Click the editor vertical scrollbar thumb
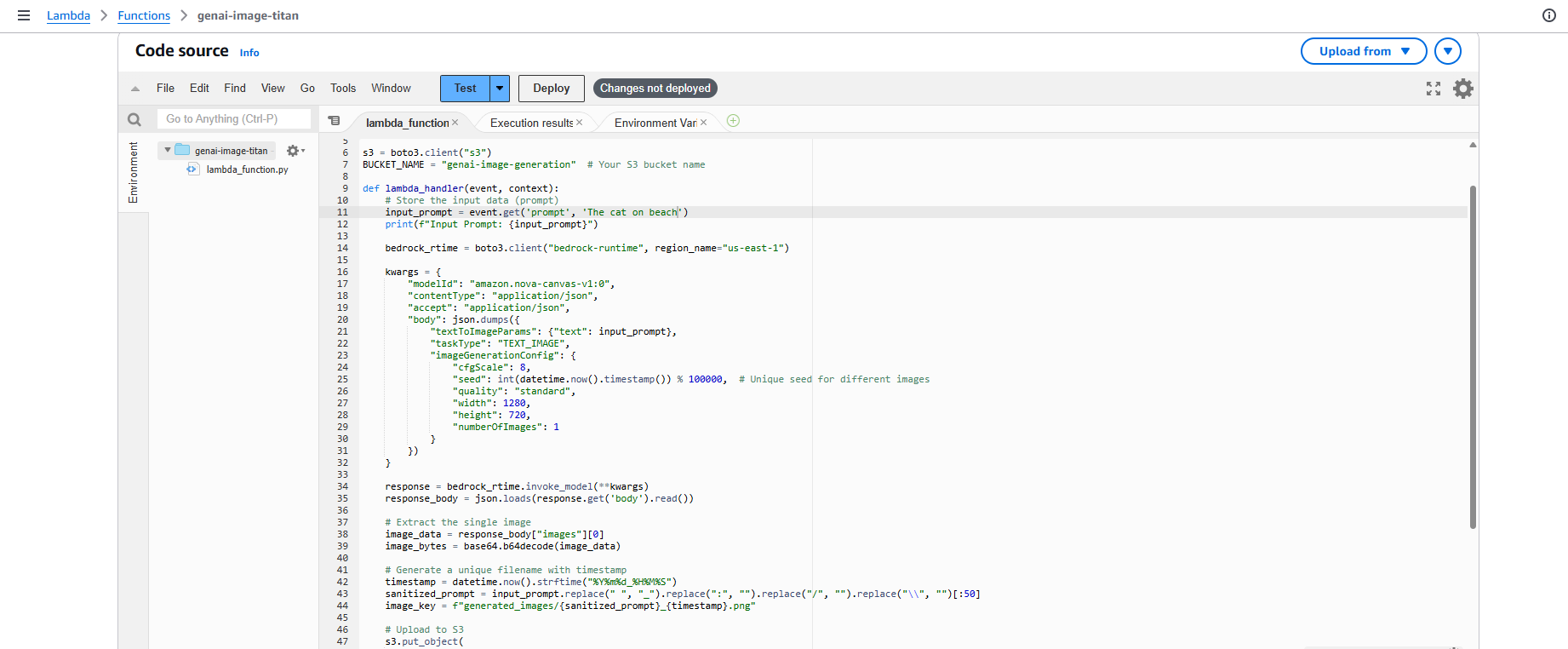Viewport: 1568px width, 649px height. coord(1473,356)
